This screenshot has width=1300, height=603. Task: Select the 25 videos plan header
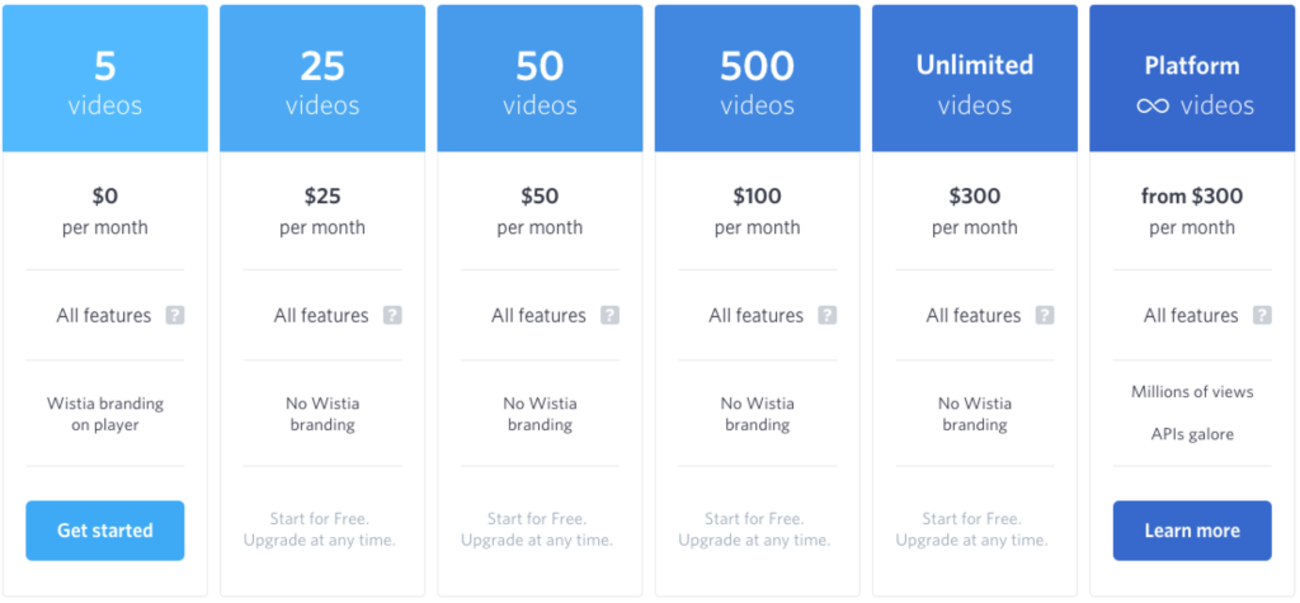[x=322, y=79]
